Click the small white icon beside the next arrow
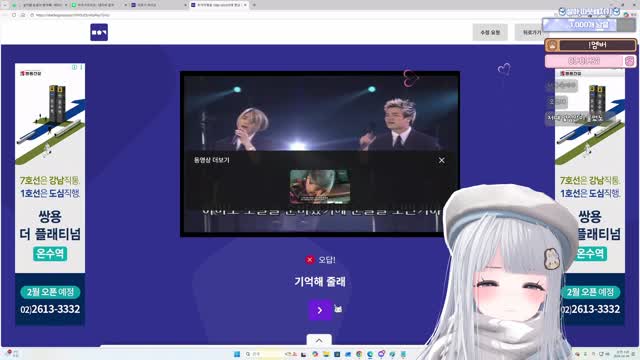 click(x=338, y=309)
